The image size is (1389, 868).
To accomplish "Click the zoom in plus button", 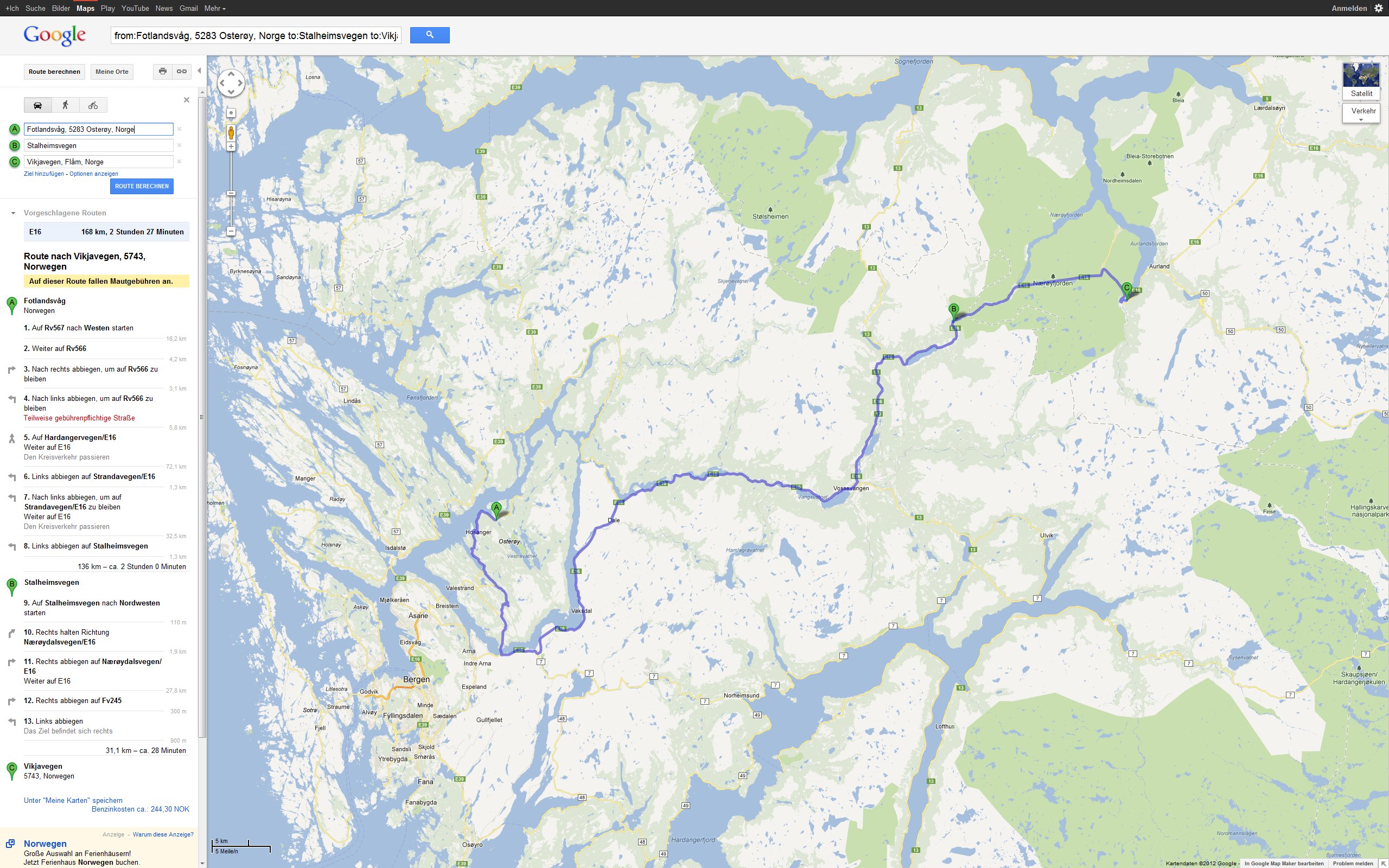I will (x=231, y=146).
